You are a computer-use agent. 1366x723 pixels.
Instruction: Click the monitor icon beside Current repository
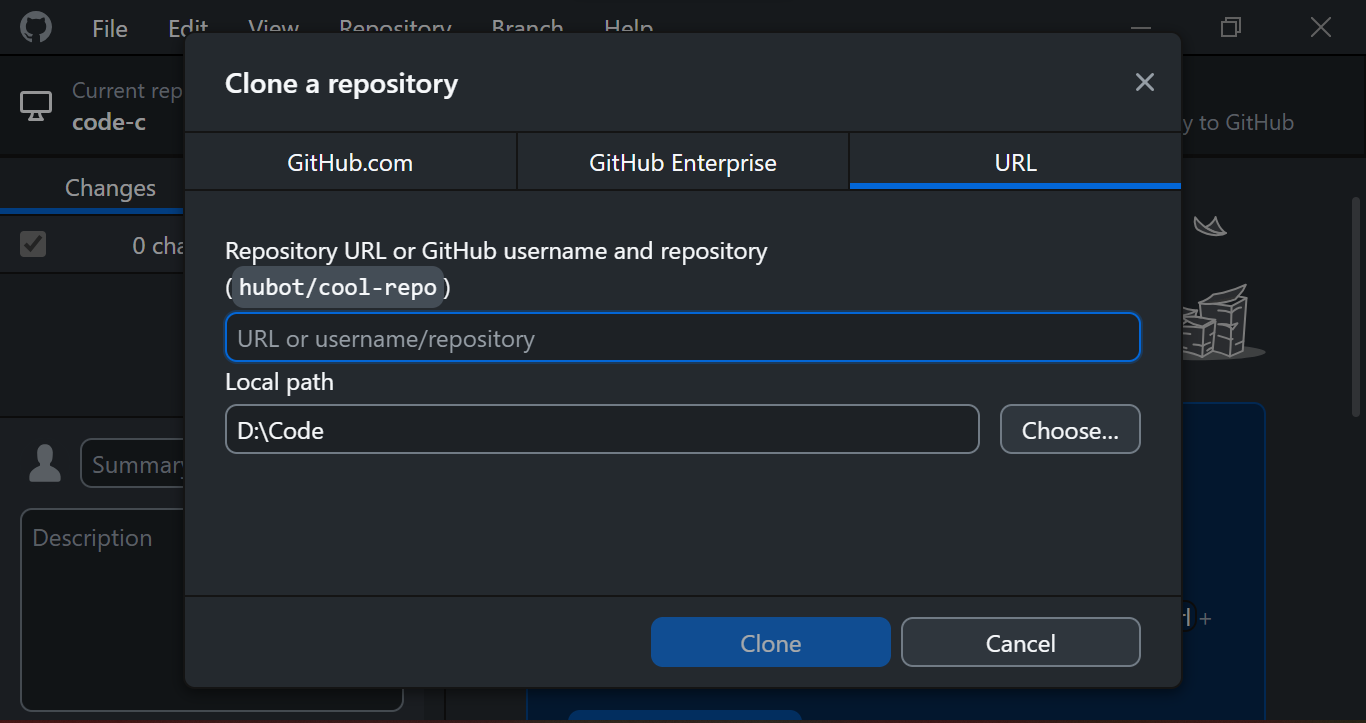click(x=36, y=106)
